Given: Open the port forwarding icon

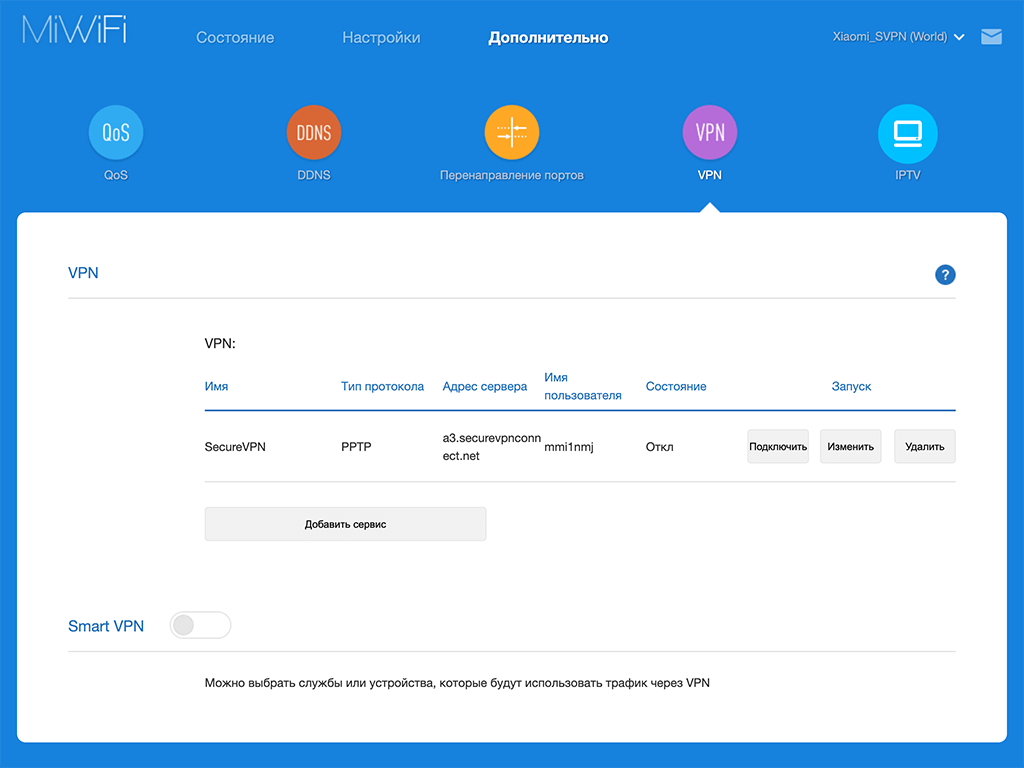Looking at the screenshot, I should [512, 133].
